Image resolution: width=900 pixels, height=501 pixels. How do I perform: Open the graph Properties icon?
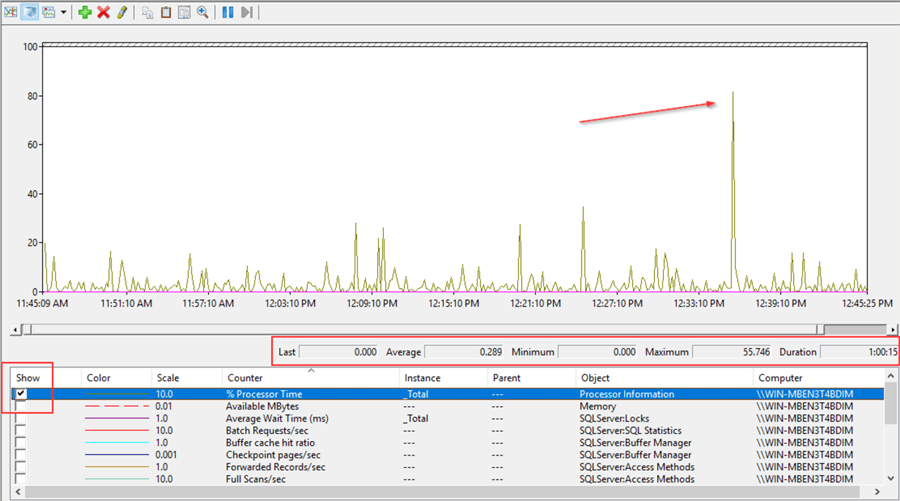[x=184, y=12]
